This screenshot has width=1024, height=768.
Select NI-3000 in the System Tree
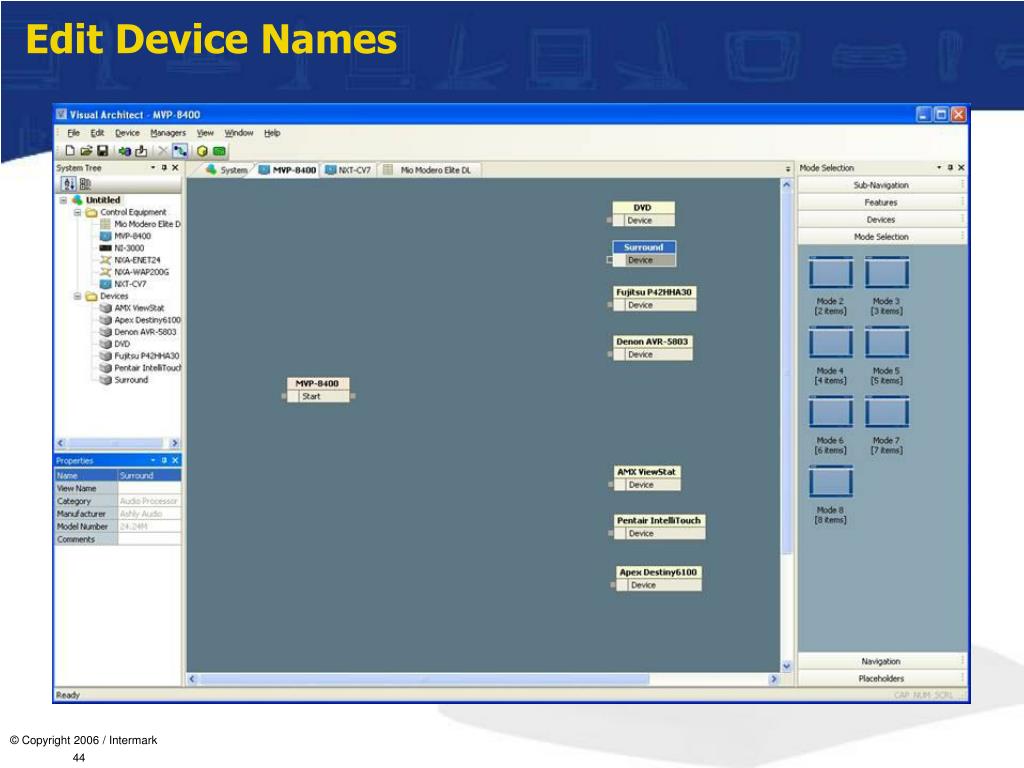[121, 248]
